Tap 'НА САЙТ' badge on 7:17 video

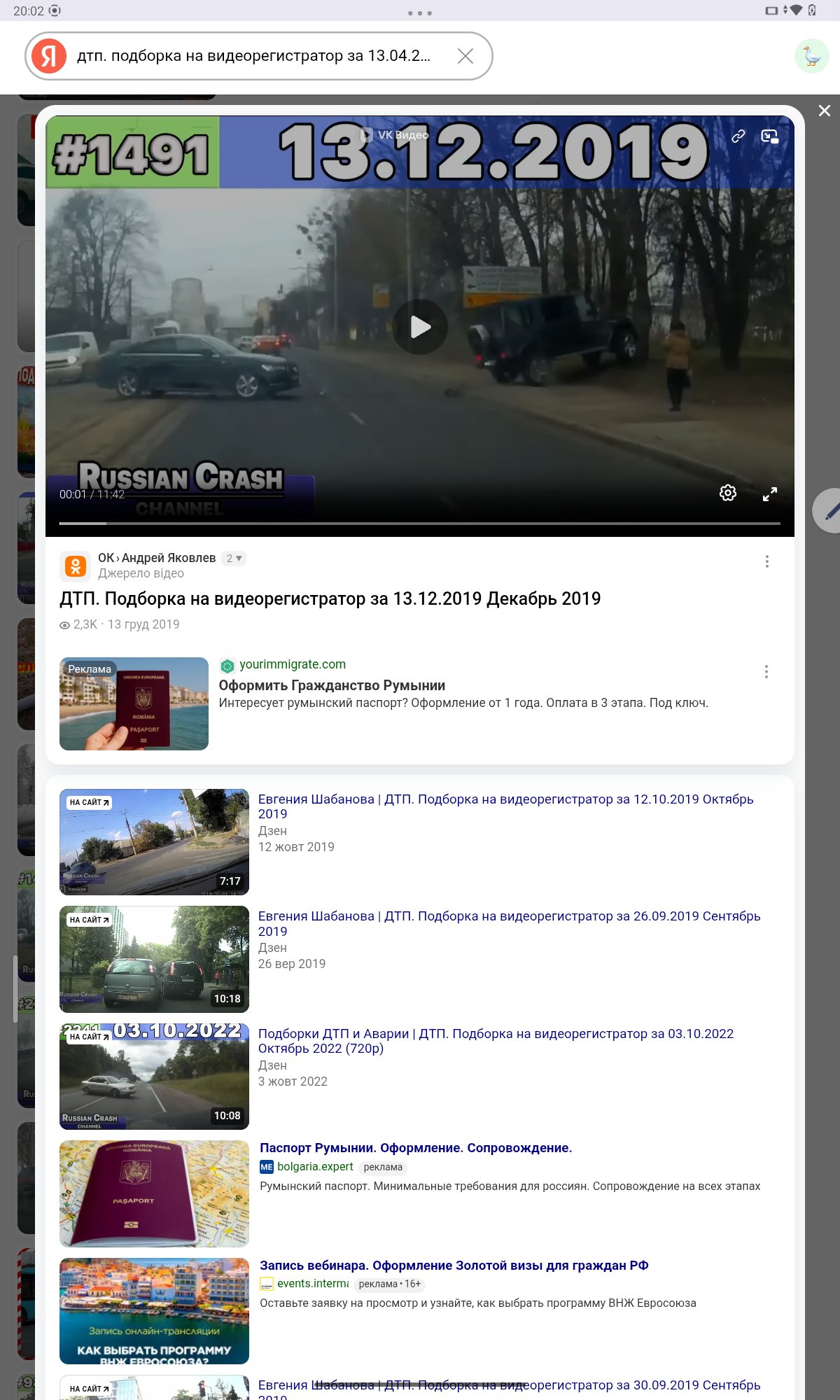tap(89, 802)
